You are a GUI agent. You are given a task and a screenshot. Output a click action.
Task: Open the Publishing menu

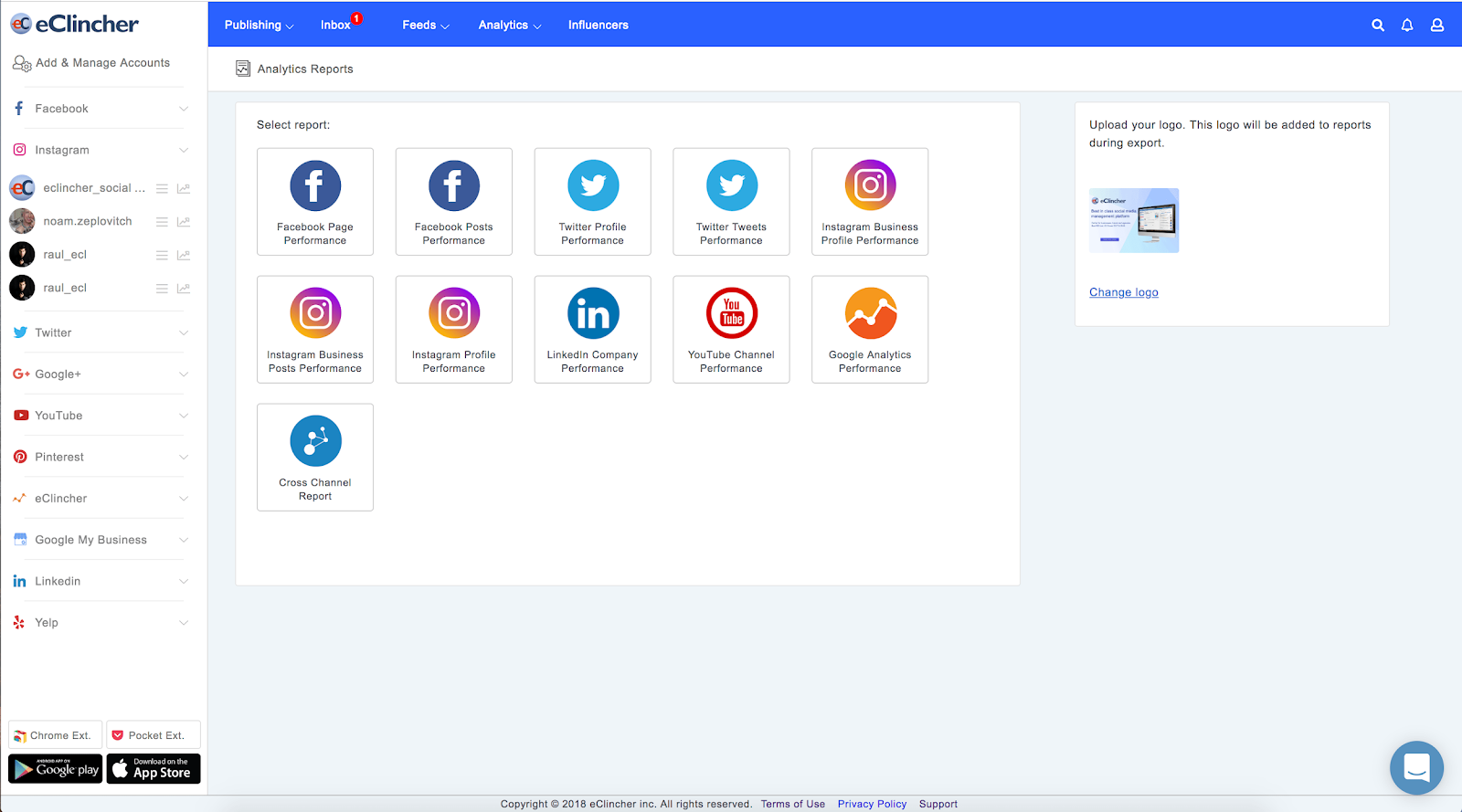point(259,26)
